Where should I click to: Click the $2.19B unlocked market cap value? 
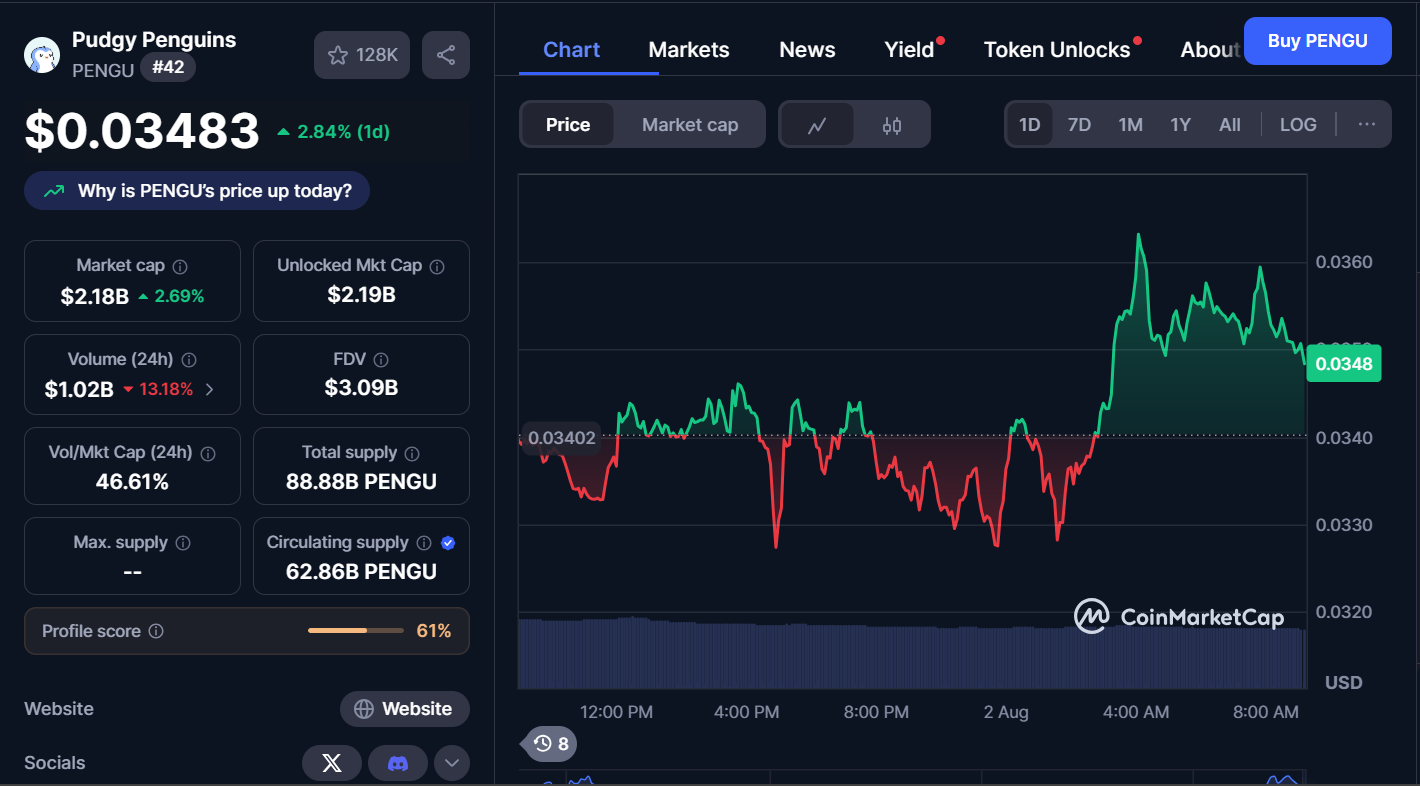pos(361,295)
